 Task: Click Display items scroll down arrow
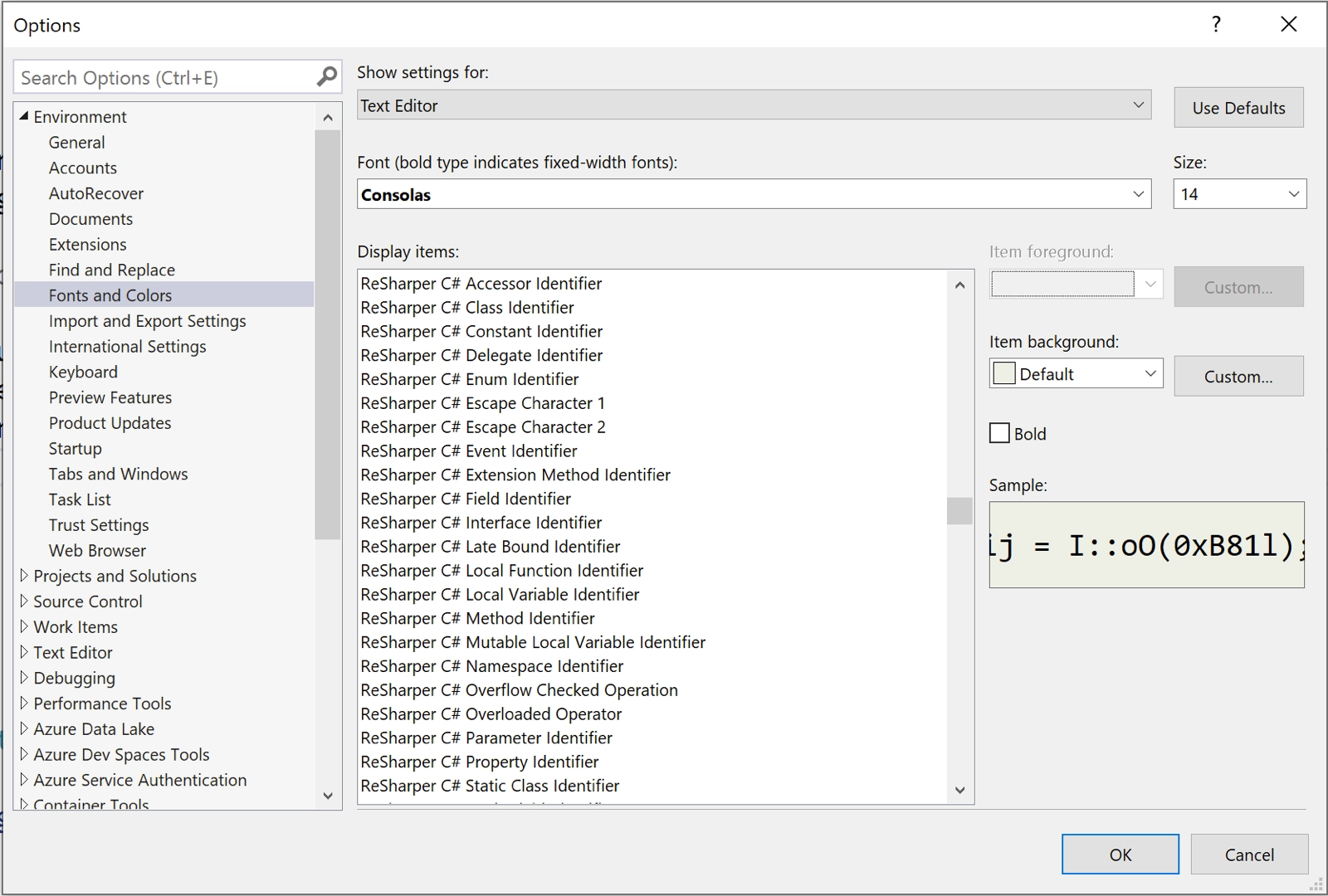coord(959,790)
